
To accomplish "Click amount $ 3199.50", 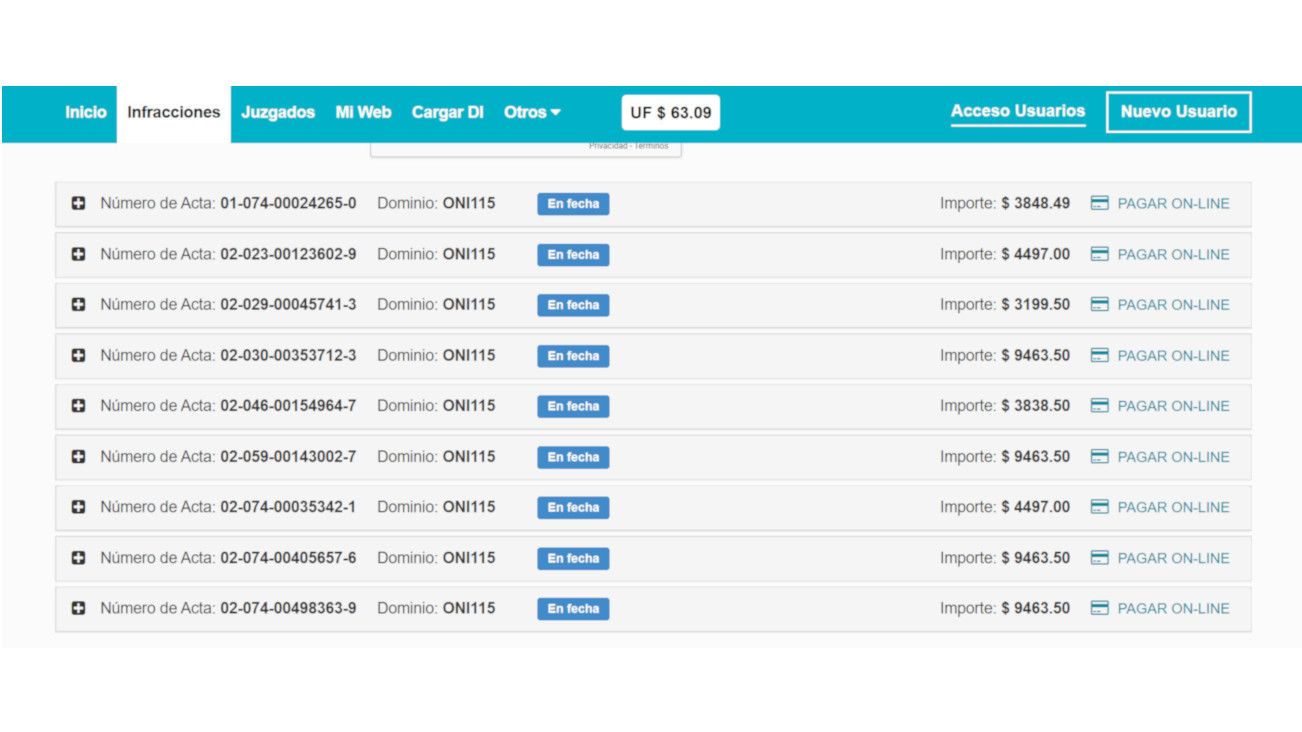I will pyautogui.click(x=1035, y=304).
